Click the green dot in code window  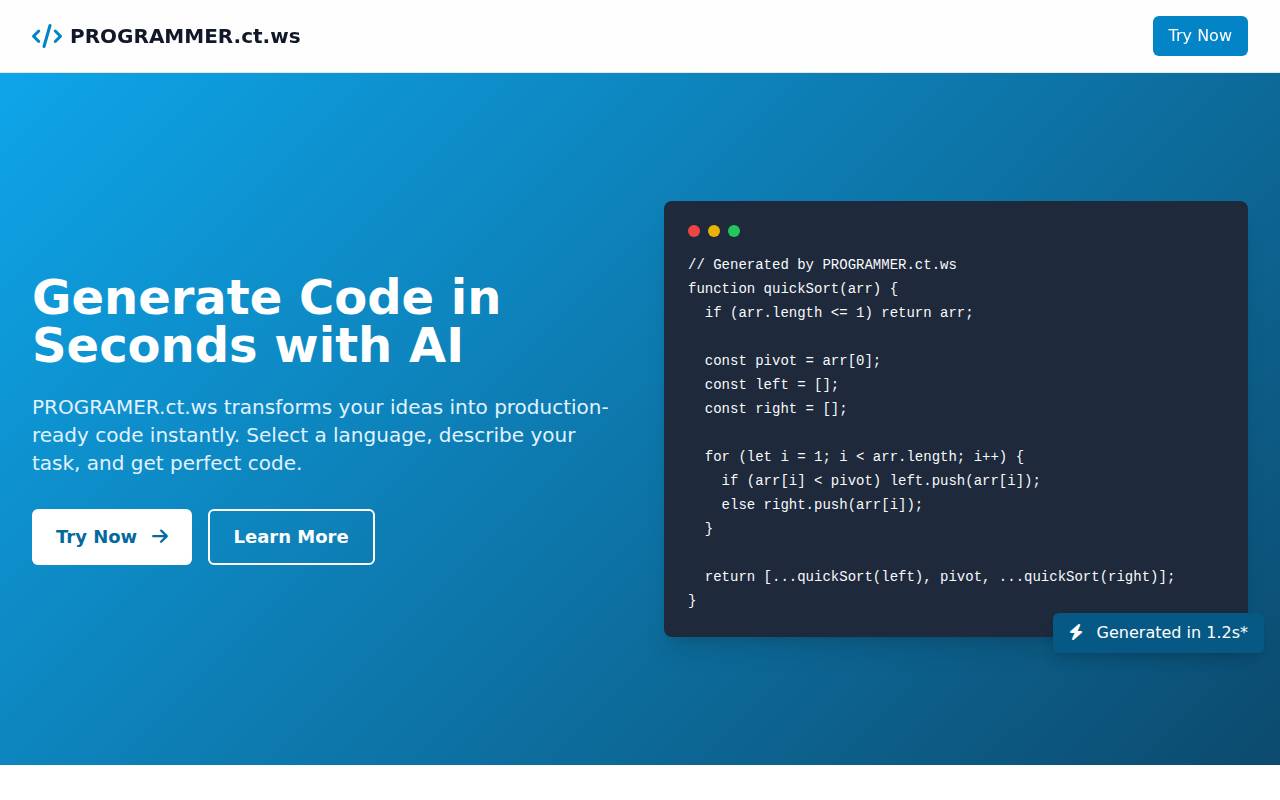pyautogui.click(x=734, y=231)
